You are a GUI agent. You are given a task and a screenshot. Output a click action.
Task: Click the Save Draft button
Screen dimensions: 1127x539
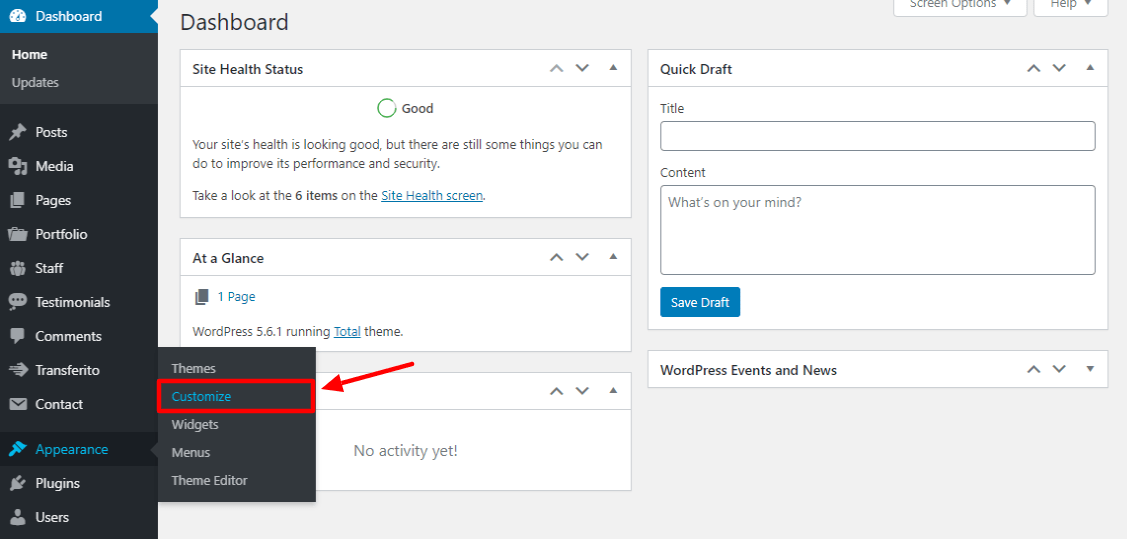700,302
